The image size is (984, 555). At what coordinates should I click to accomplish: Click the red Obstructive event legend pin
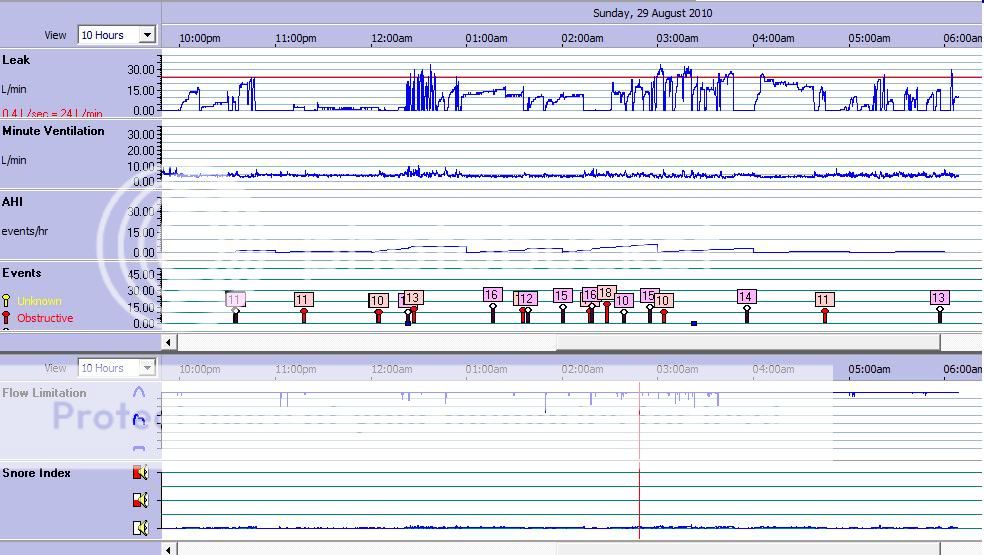[x=7, y=318]
